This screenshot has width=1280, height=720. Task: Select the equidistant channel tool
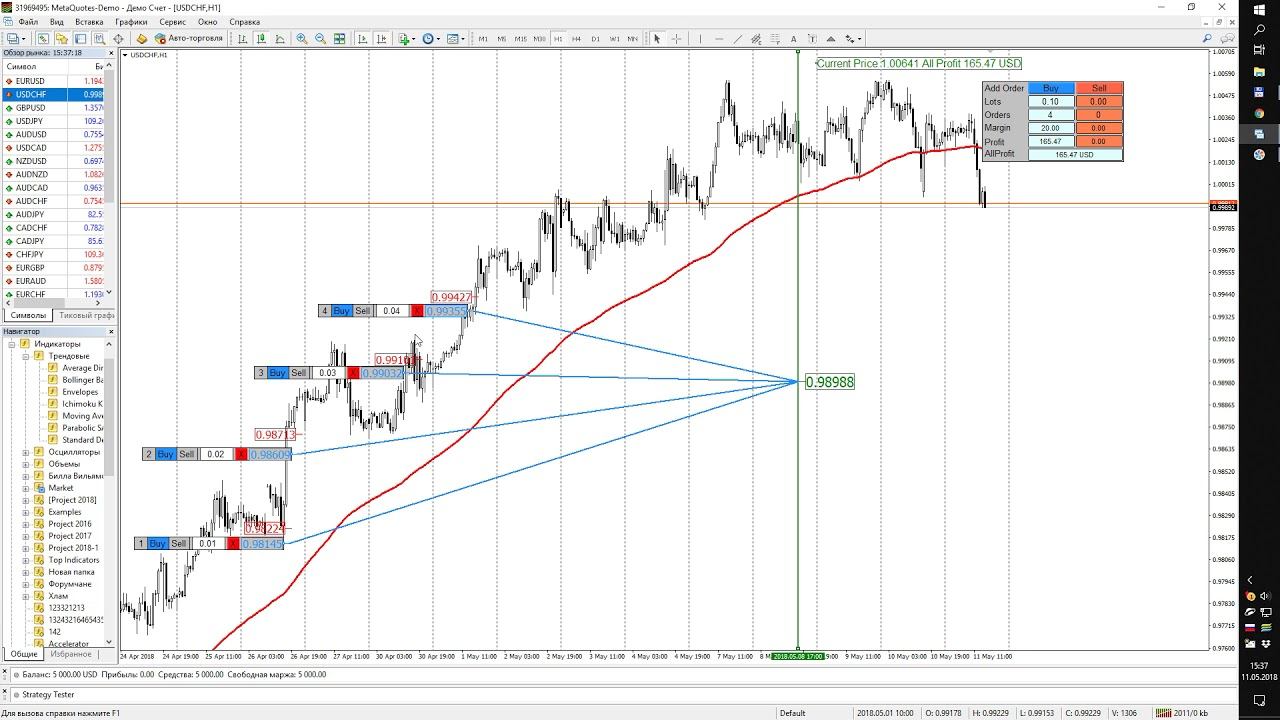756,39
